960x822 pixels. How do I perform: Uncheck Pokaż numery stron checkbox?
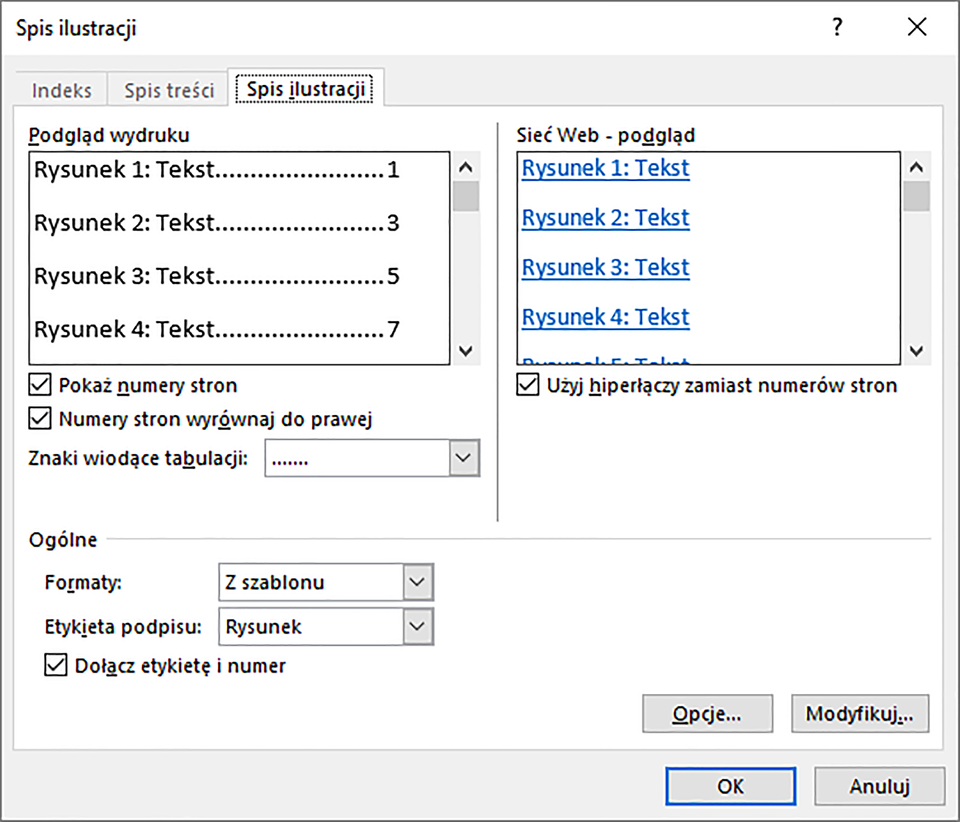(40, 385)
